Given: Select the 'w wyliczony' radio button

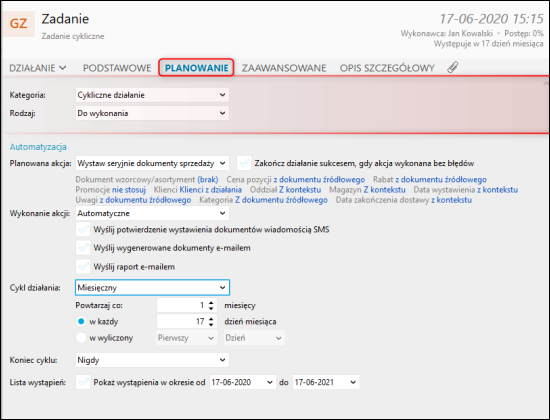Looking at the screenshot, I should 81,338.
